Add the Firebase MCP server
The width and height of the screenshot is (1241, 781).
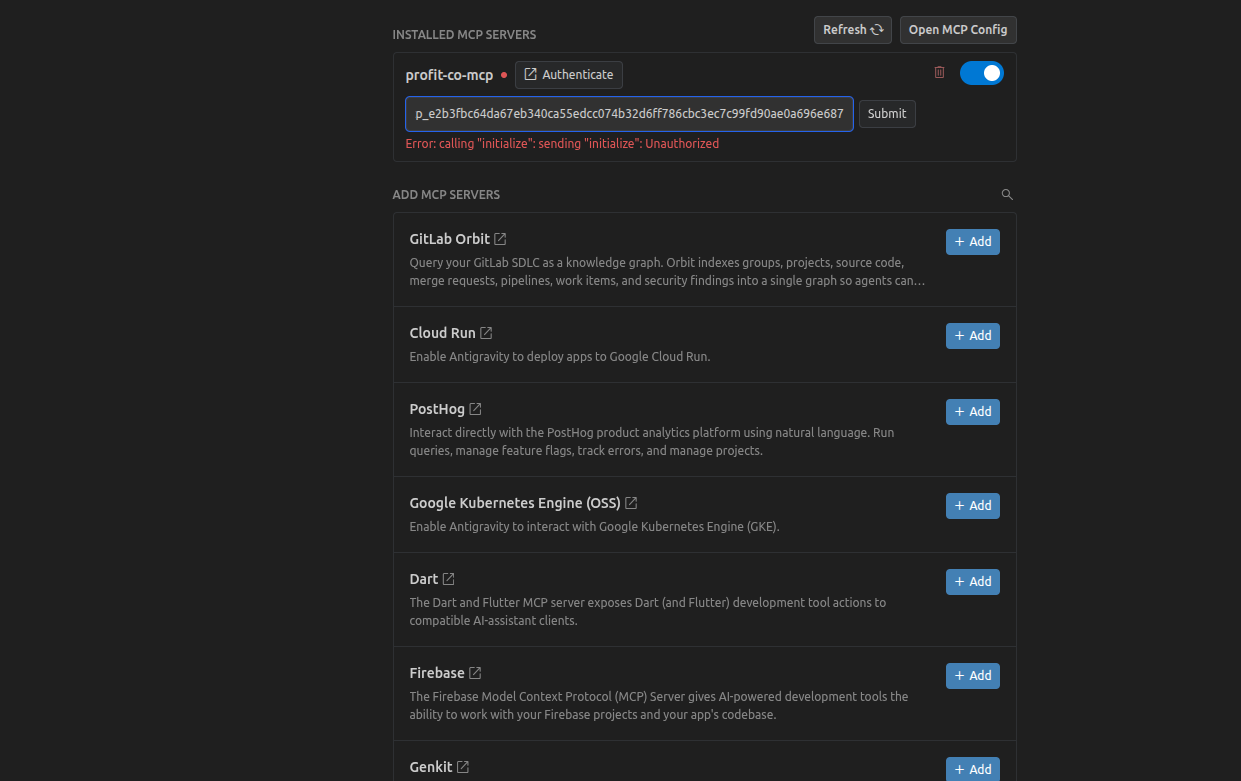[x=973, y=676]
